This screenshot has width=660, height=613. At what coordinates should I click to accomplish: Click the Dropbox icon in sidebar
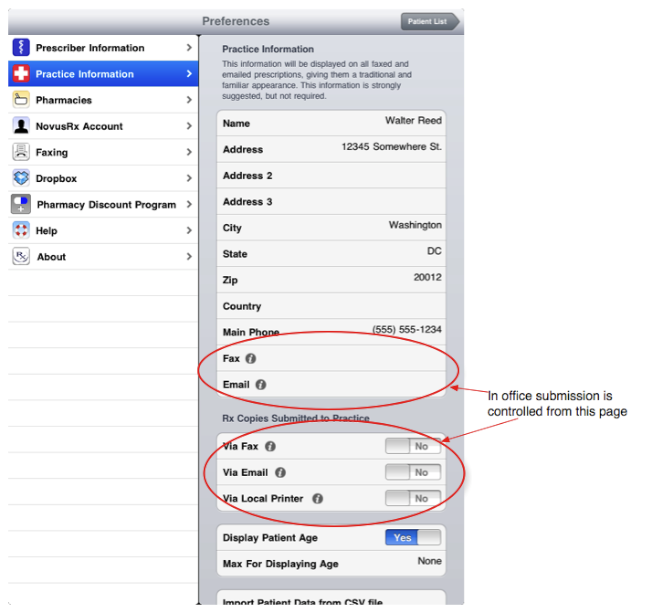pyautogui.click(x=20, y=178)
